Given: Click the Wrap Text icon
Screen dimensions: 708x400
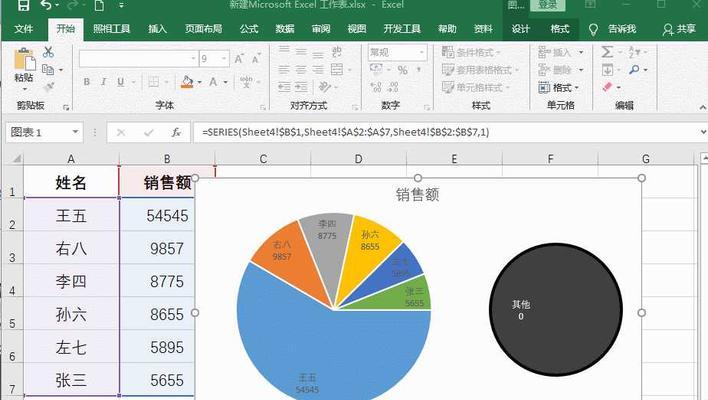Looking at the screenshot, I should point(337,51).
